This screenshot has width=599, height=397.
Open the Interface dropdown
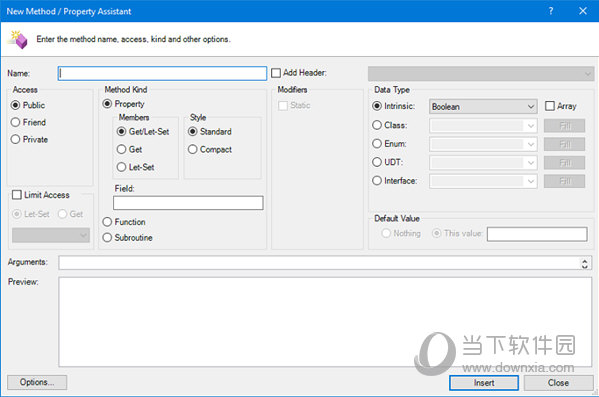pyautogui.click(x=483, y=181)
